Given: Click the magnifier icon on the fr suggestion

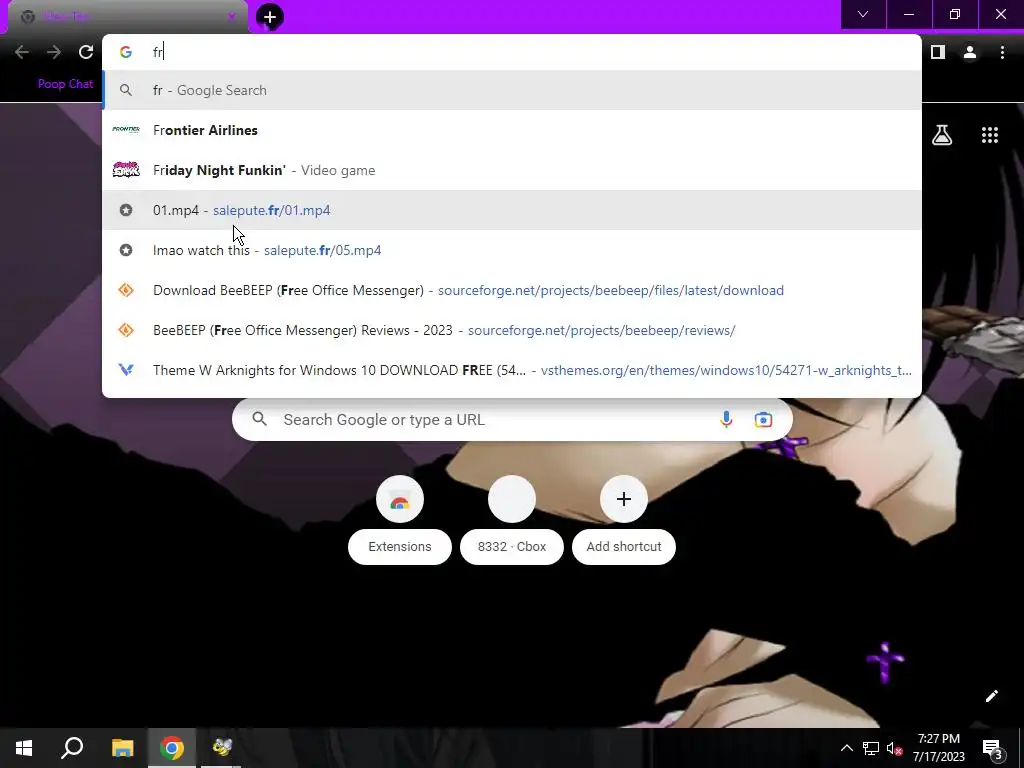Looking at the screenshot, I should pyautogui.click(x=126, y=90).
